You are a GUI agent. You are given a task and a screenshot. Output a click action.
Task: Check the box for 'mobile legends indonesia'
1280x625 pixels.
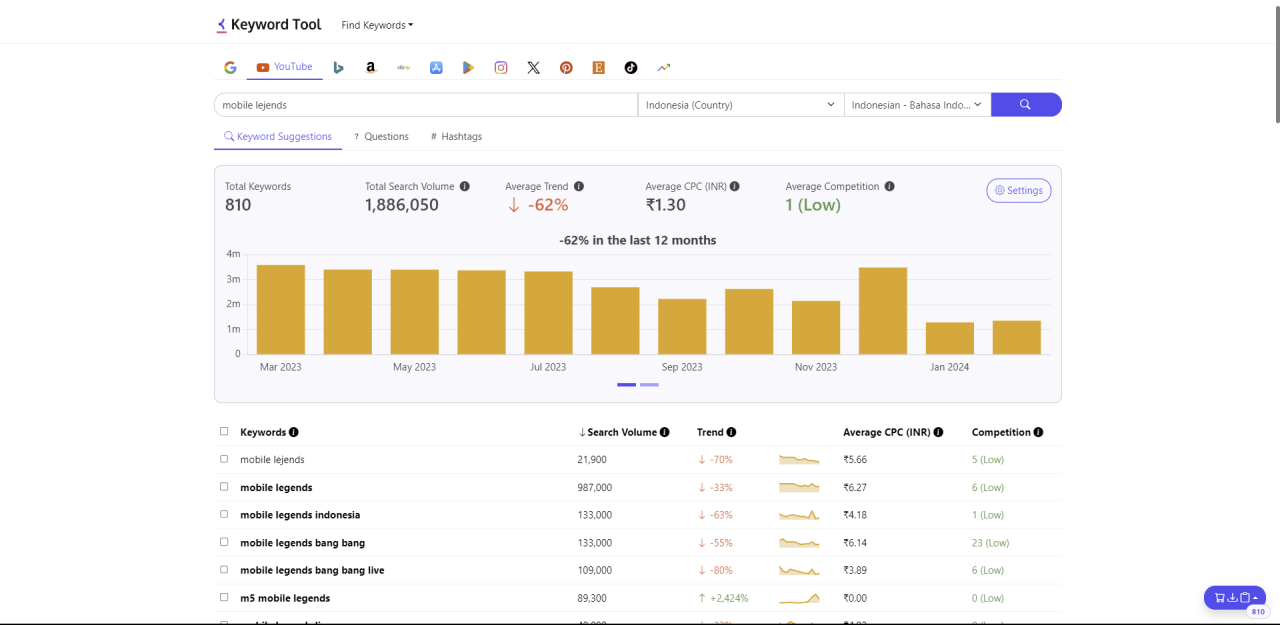224,515
